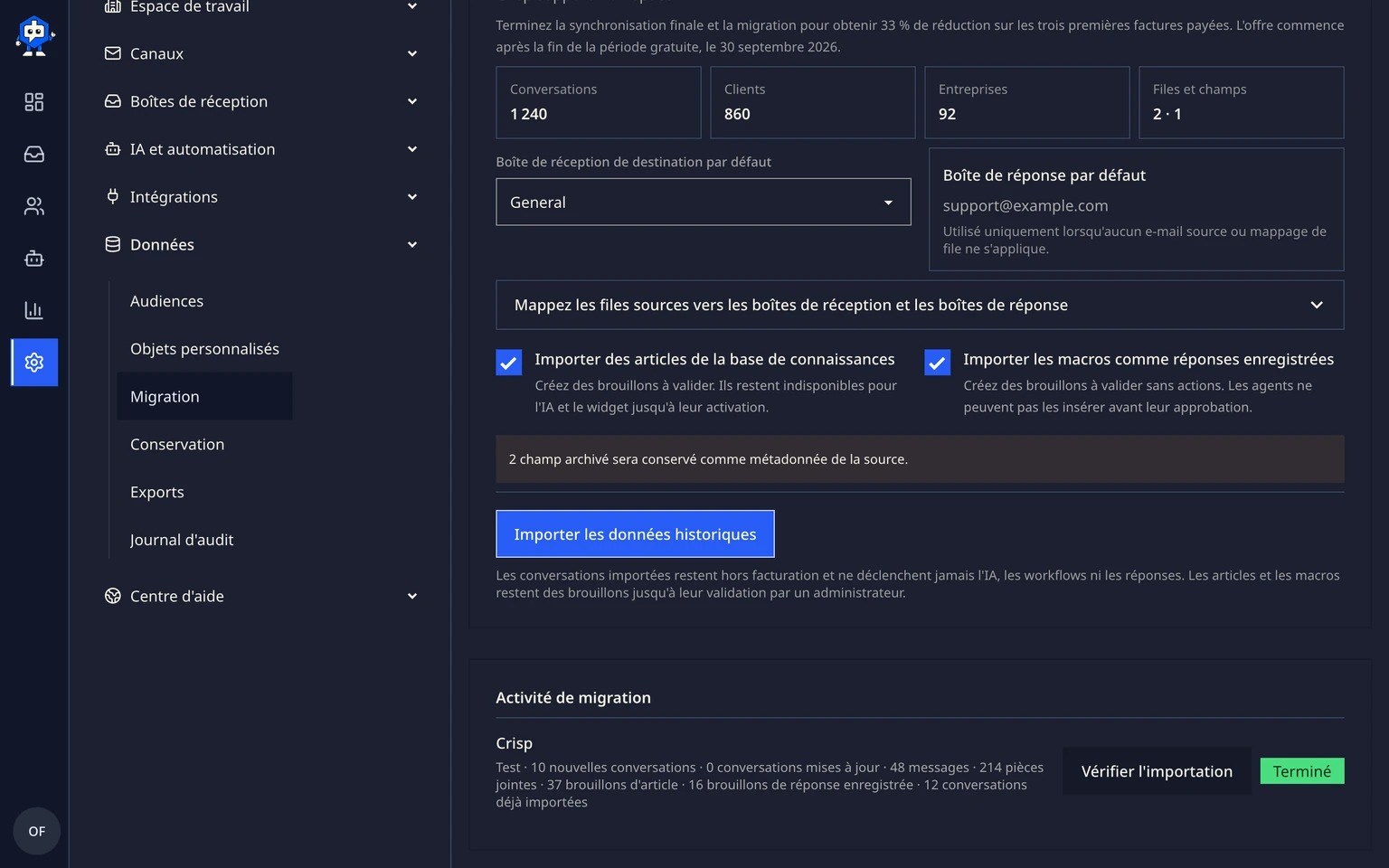The width and height of the screenshot is (1389, 868).
Task: Click the Clients 860 card
Action: click(813, 102)
